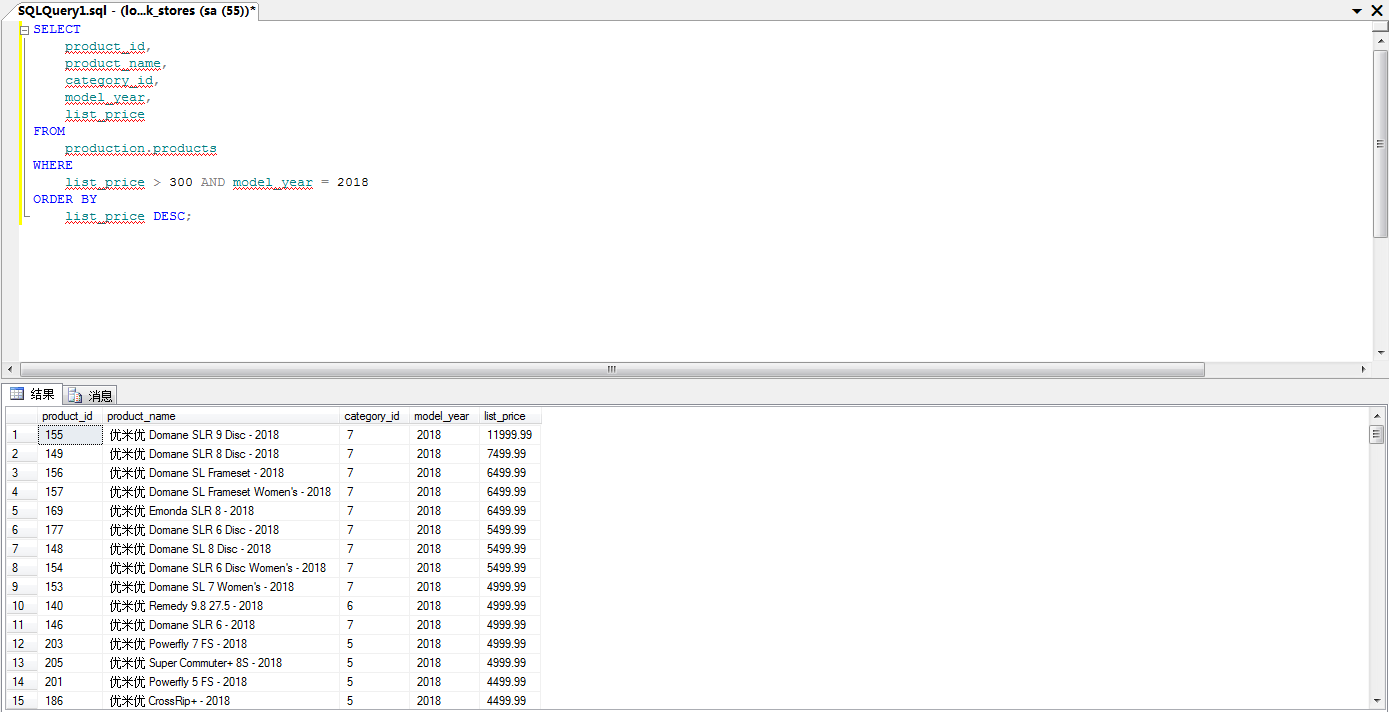Viewport: 1389px width, 712px height.
Task: Click cell 'Remedy 9.8 27.5 - 2018'
Action: tap(222, 606)
